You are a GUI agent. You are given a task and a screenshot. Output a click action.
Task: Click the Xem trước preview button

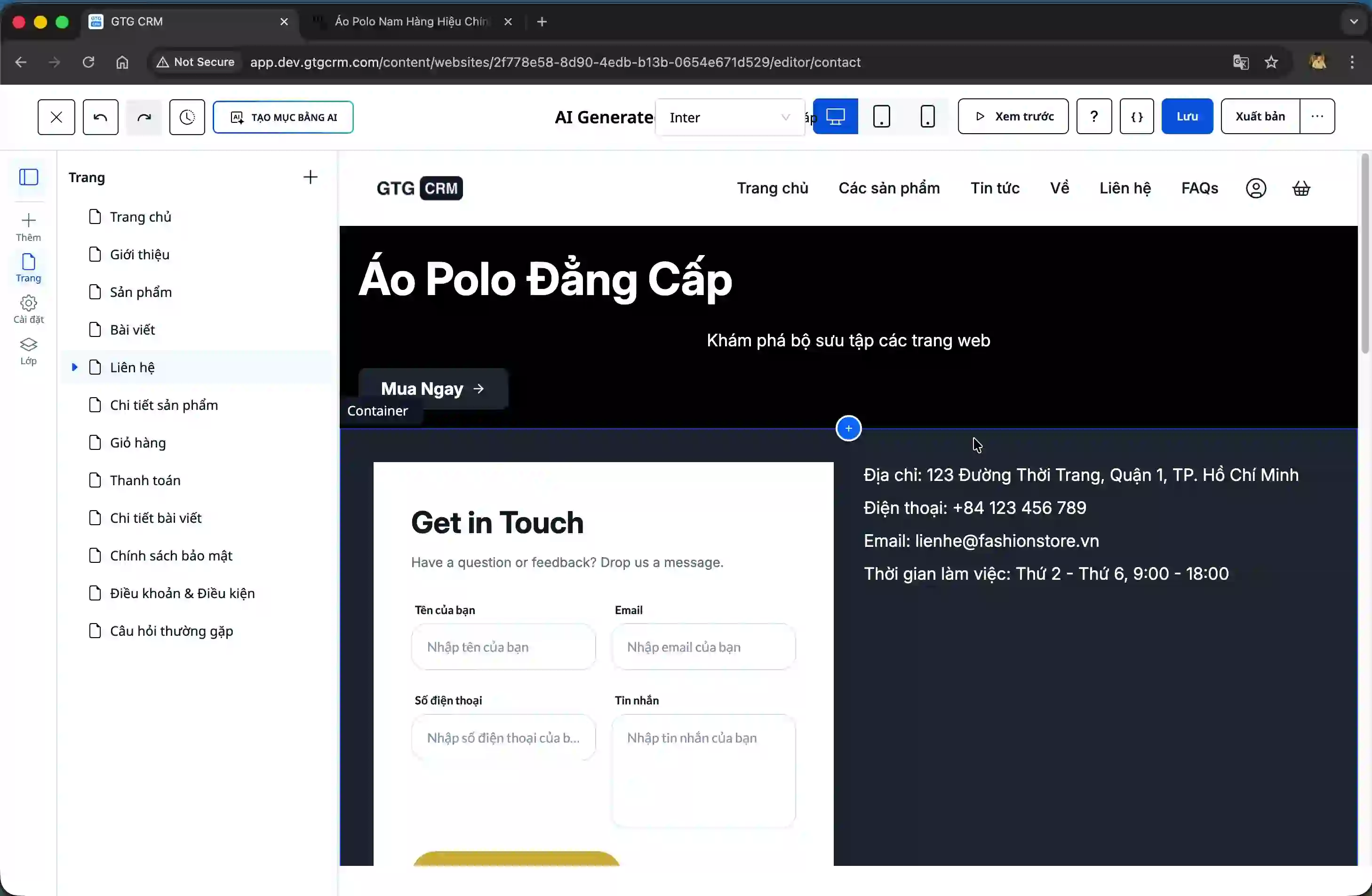(1012, 116)
